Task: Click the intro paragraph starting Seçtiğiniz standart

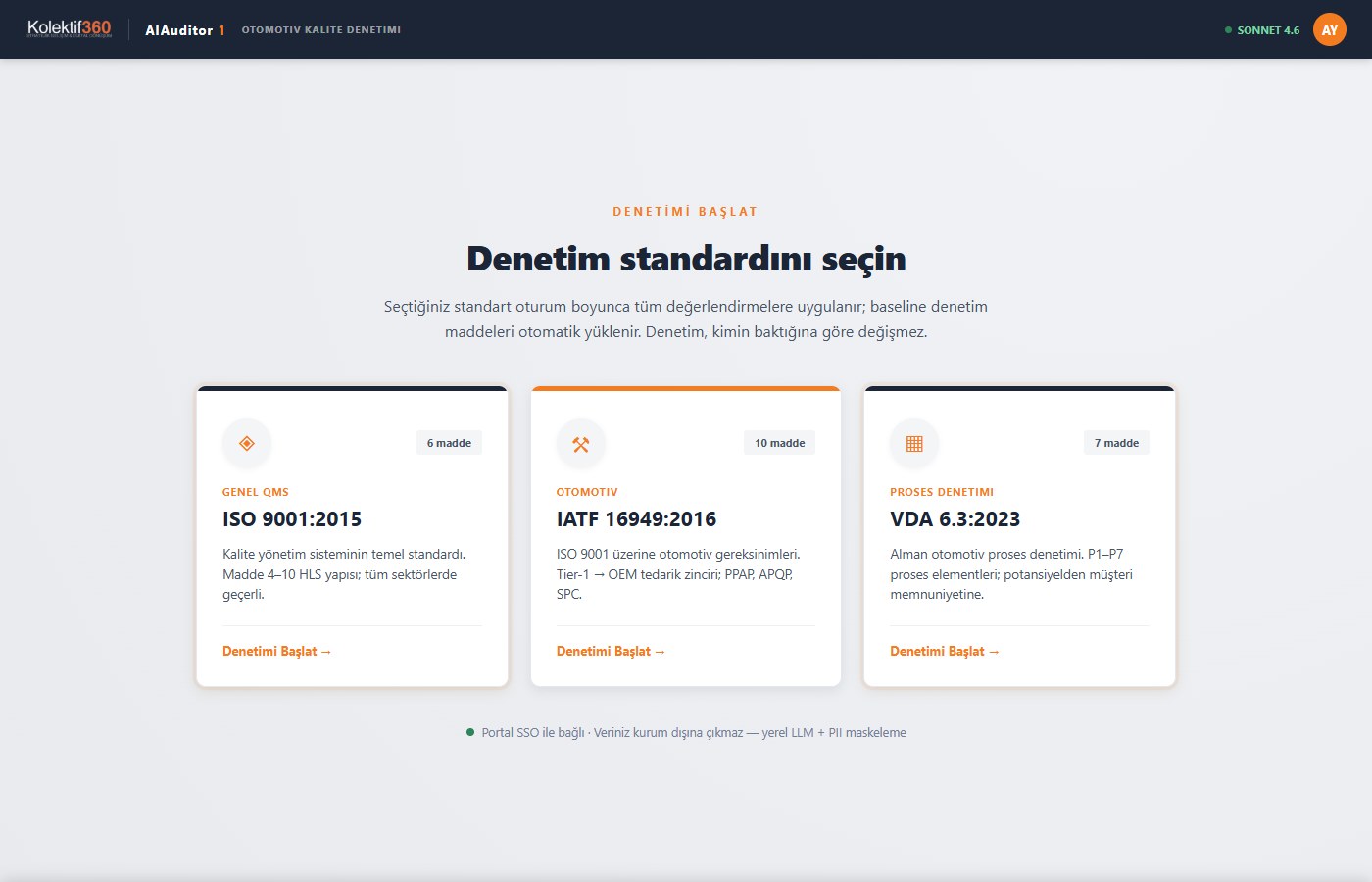Action: [x=686, y=319]
